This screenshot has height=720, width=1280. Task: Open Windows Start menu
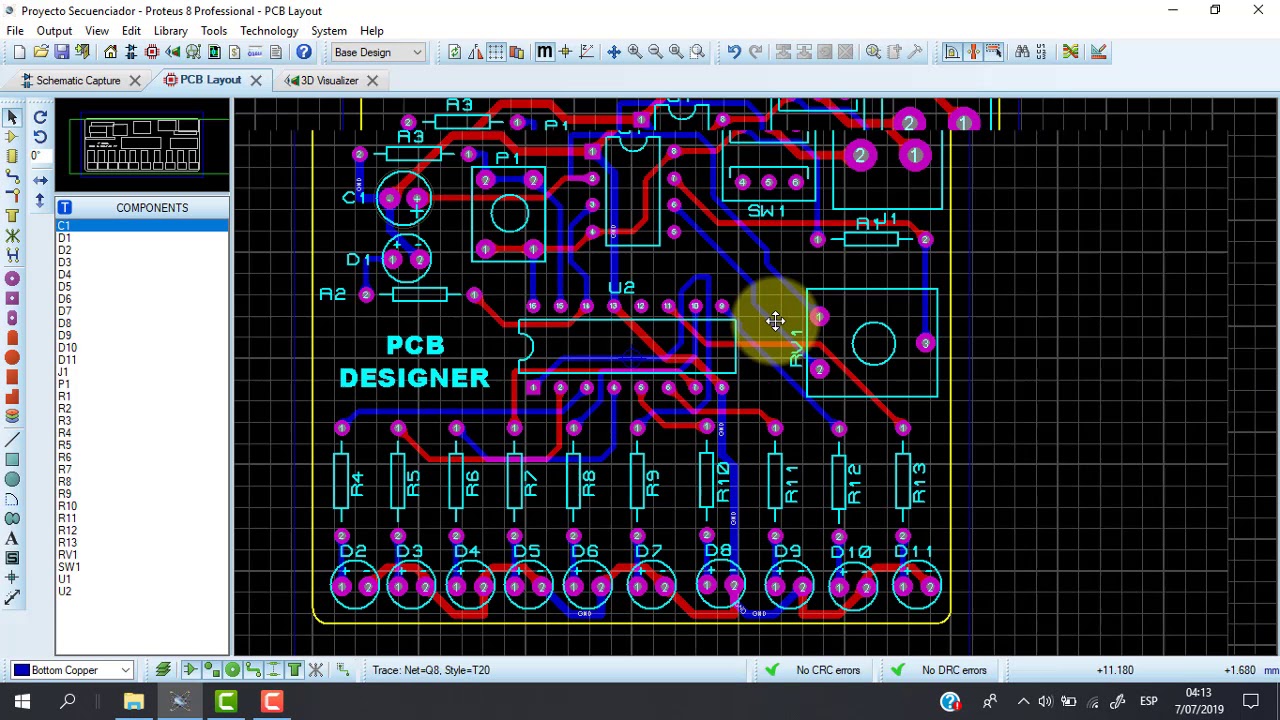pyautogui.click(x=22, y=702)
